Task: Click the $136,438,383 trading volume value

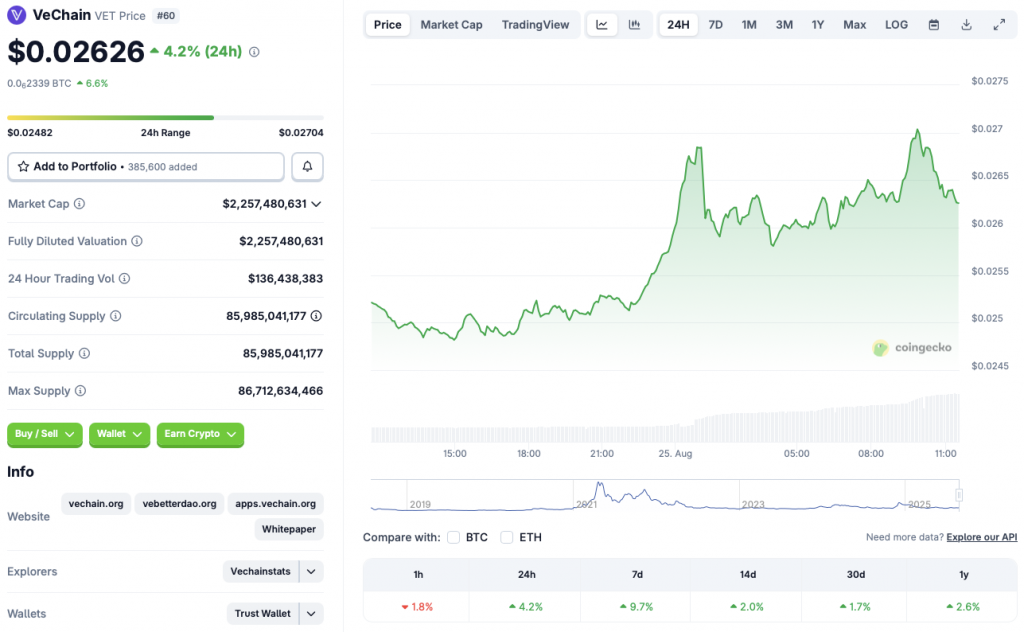Action: pyautogui.click(x=285, y=279)
